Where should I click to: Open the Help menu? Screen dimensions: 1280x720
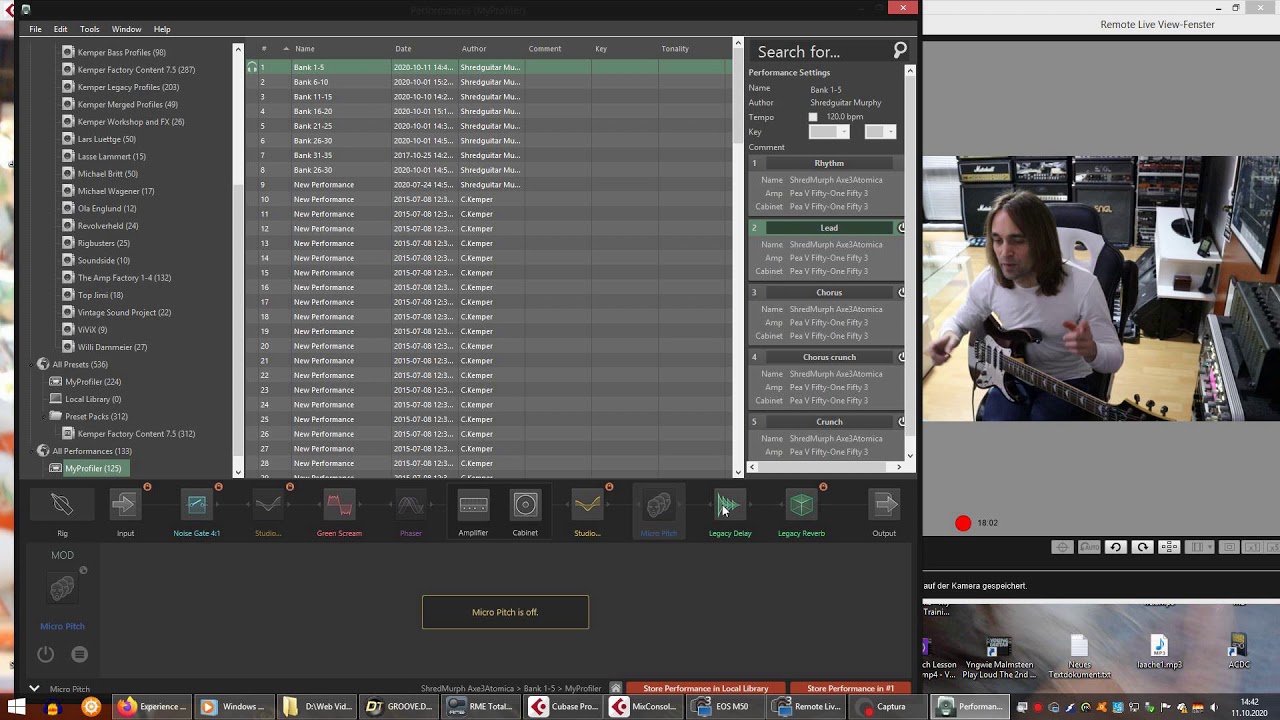pyautogui.click(x=162, y=29)
